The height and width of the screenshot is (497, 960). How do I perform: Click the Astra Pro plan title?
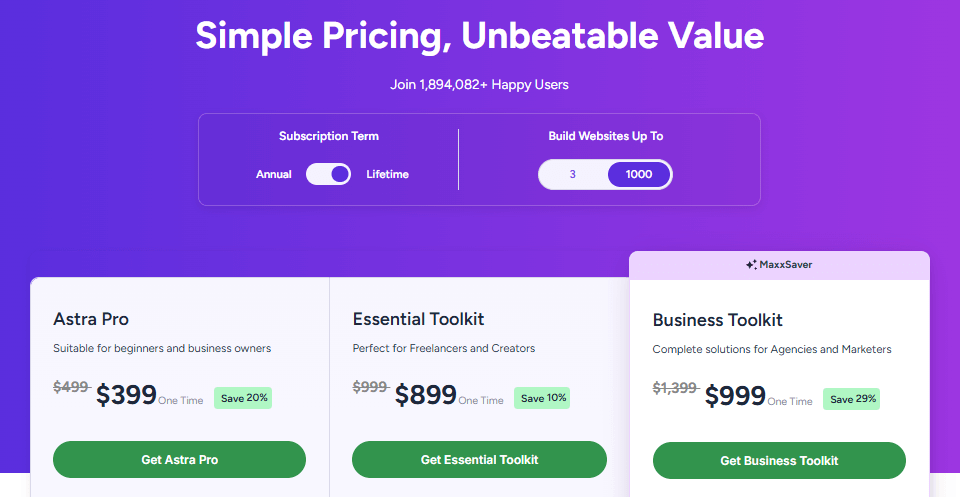tap(91, 320)
